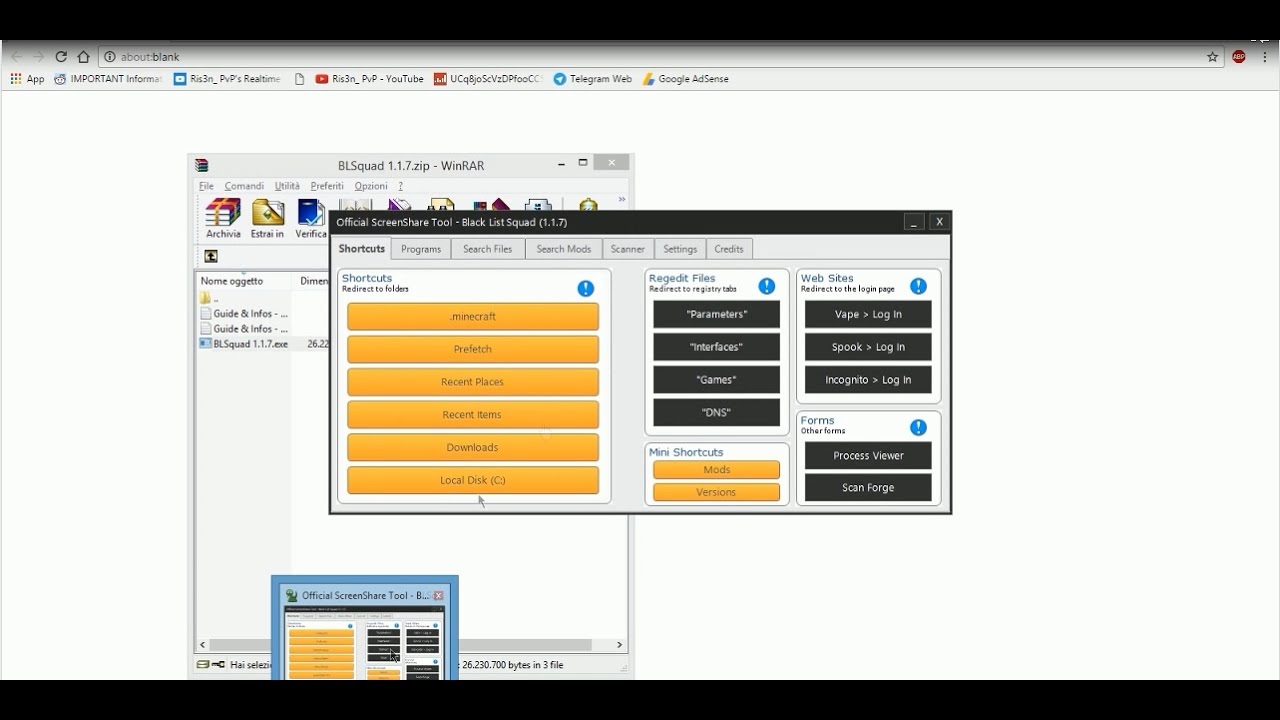
Task: Select BLSquad 1.1.7.exe file in WinRAR
Action: [243, 343]
